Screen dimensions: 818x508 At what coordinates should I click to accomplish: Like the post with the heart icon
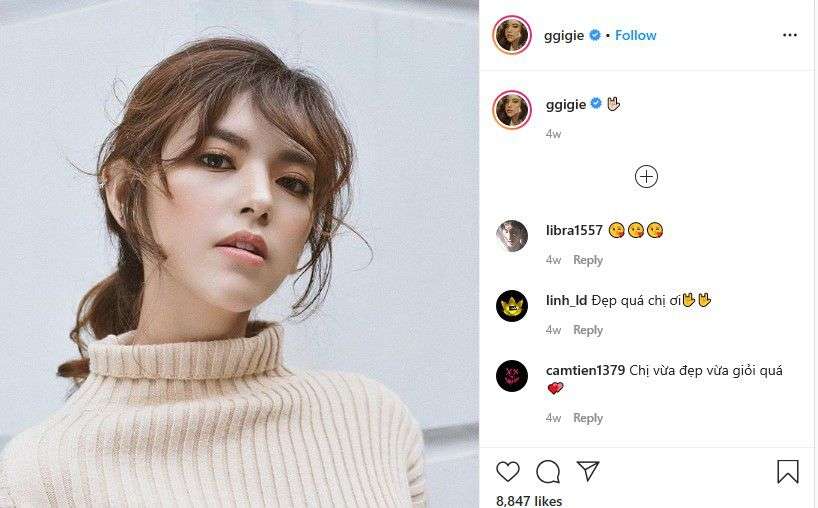point(508,471)
